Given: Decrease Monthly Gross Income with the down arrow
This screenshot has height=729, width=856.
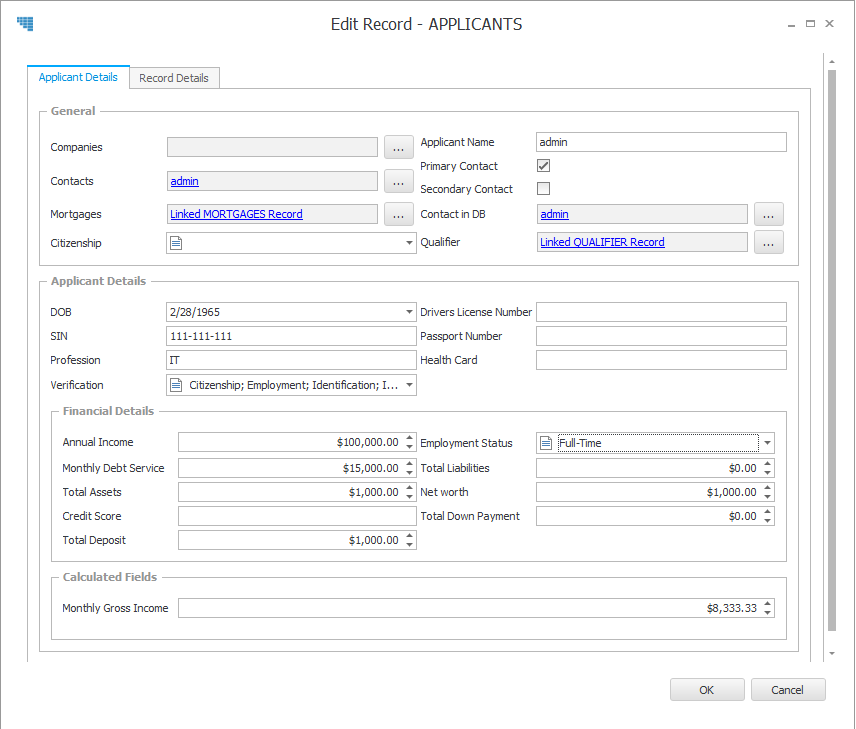Looking at the screenshot, I should 768,612.
